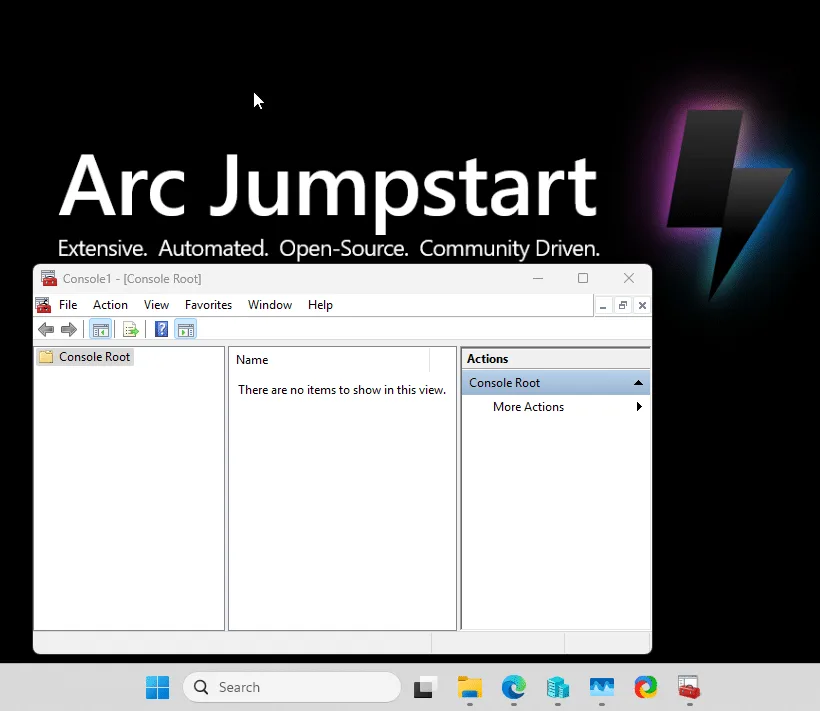Open the View menu

coord(156,305)
